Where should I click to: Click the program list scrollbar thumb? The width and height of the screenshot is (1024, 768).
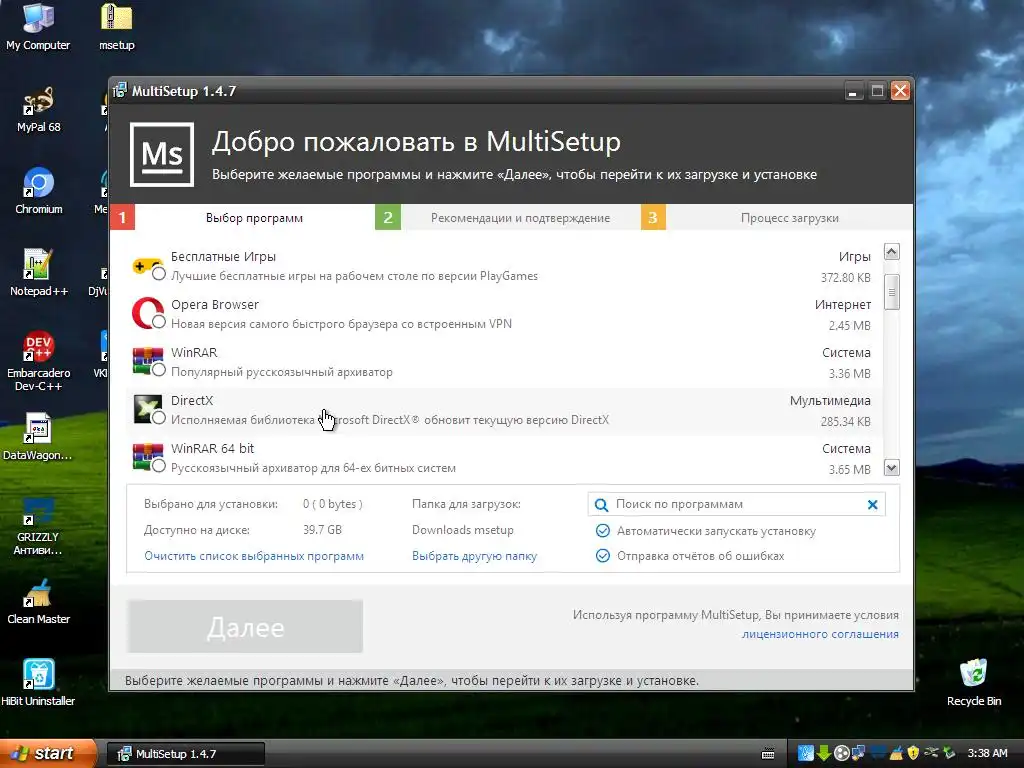[x=891, y=292]
